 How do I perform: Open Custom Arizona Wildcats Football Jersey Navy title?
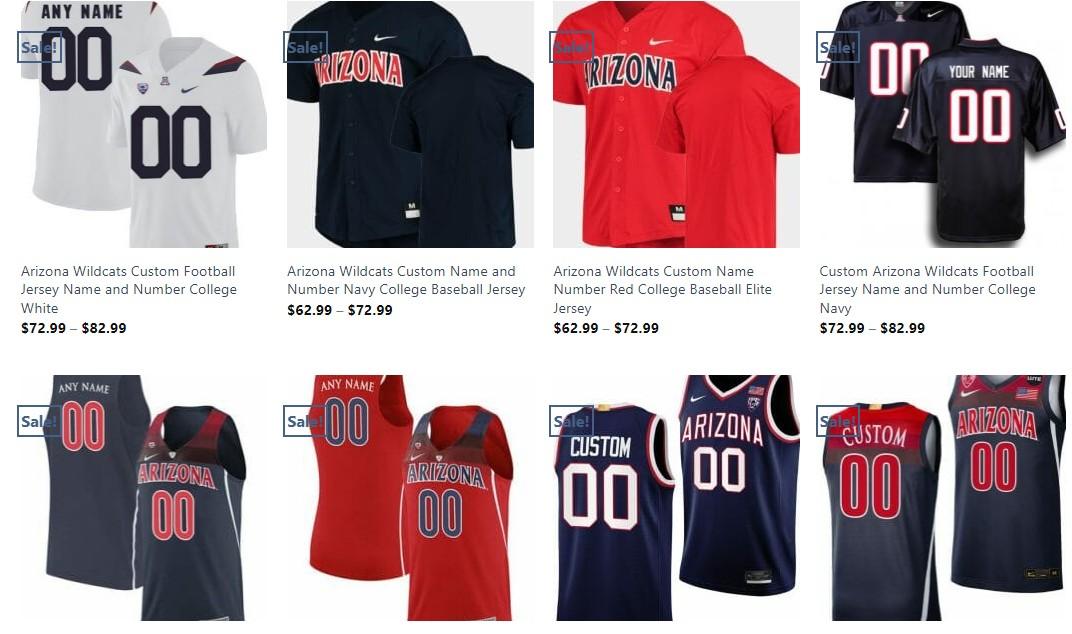tap(927, 289)
